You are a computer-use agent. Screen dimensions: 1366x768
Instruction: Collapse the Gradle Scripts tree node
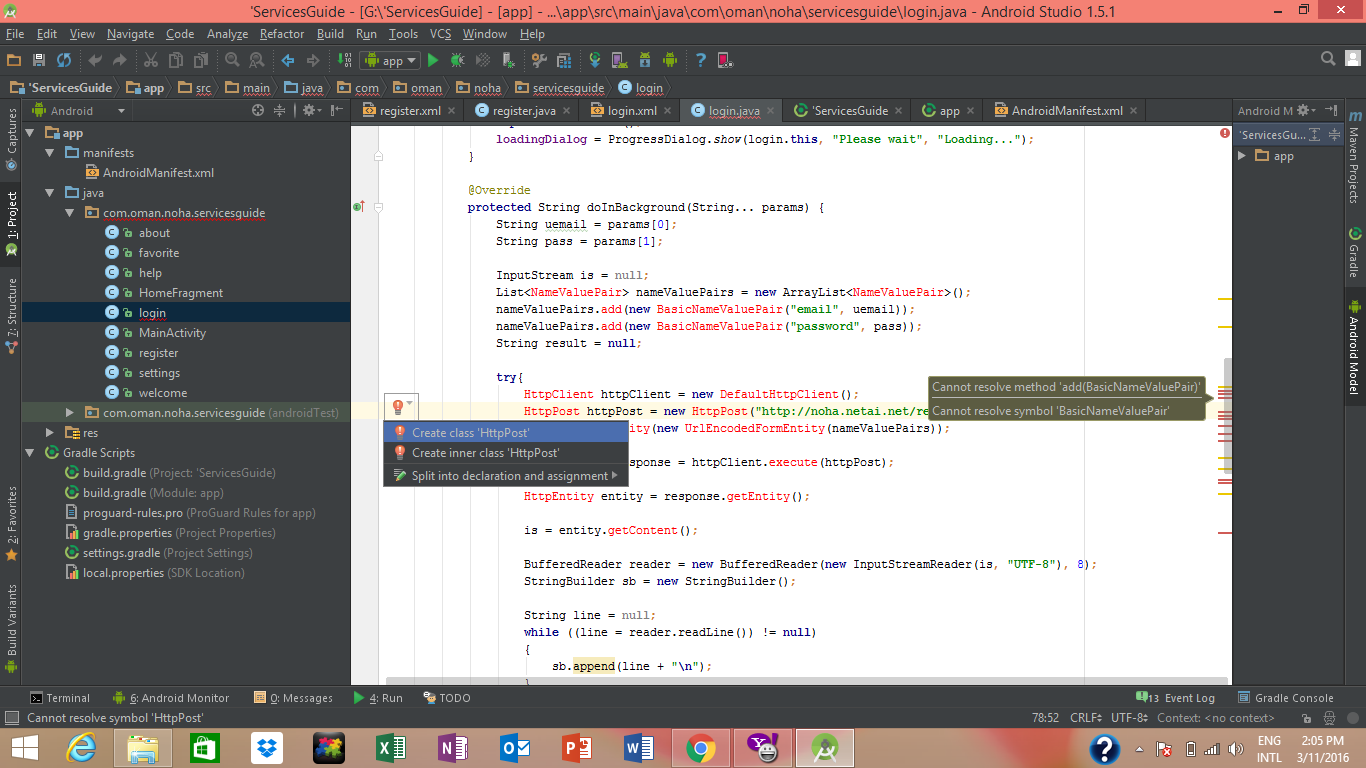(x=30, y=453)
